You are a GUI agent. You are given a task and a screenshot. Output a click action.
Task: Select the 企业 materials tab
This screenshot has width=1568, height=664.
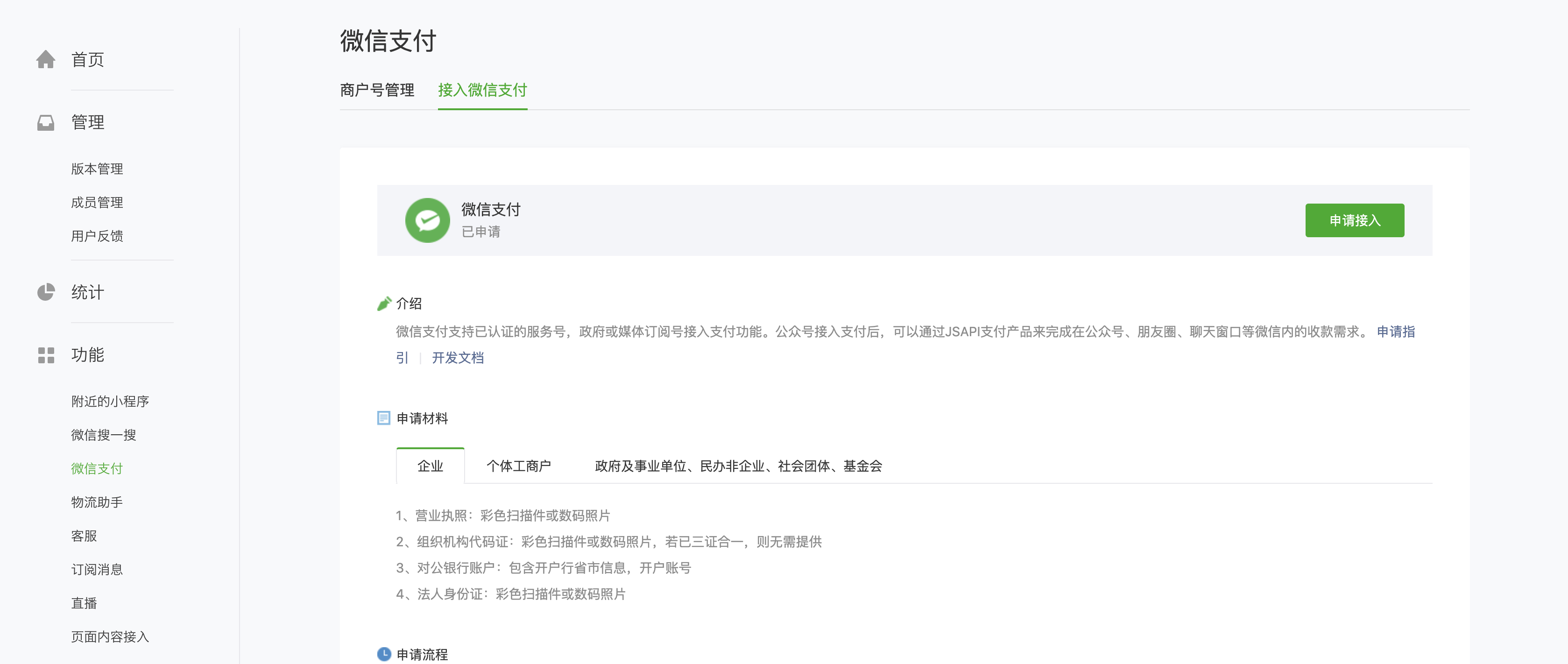430,466
